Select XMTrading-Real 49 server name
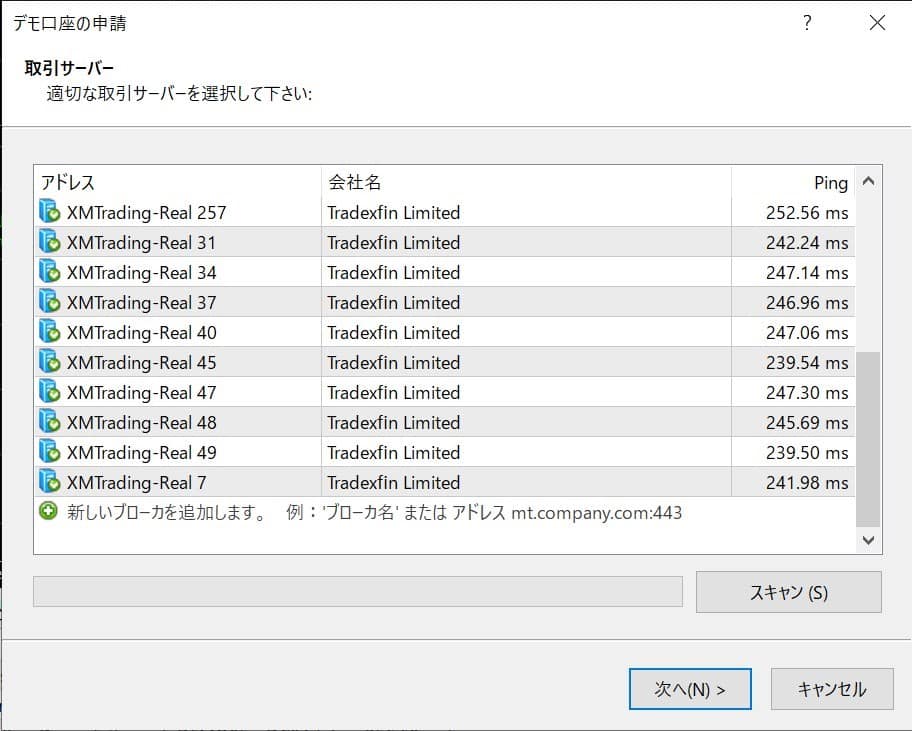912x731 pixels. (x=141, y=453)
